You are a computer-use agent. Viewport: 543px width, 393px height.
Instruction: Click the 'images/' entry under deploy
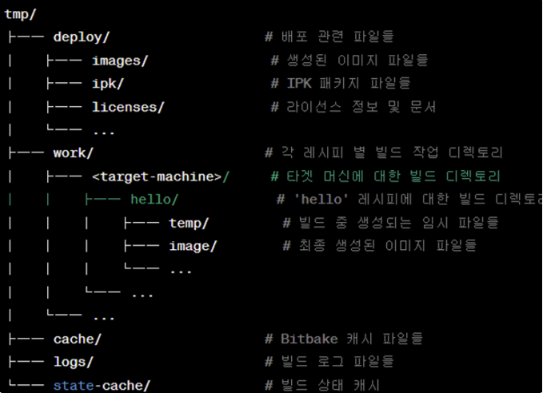[120, 61]
